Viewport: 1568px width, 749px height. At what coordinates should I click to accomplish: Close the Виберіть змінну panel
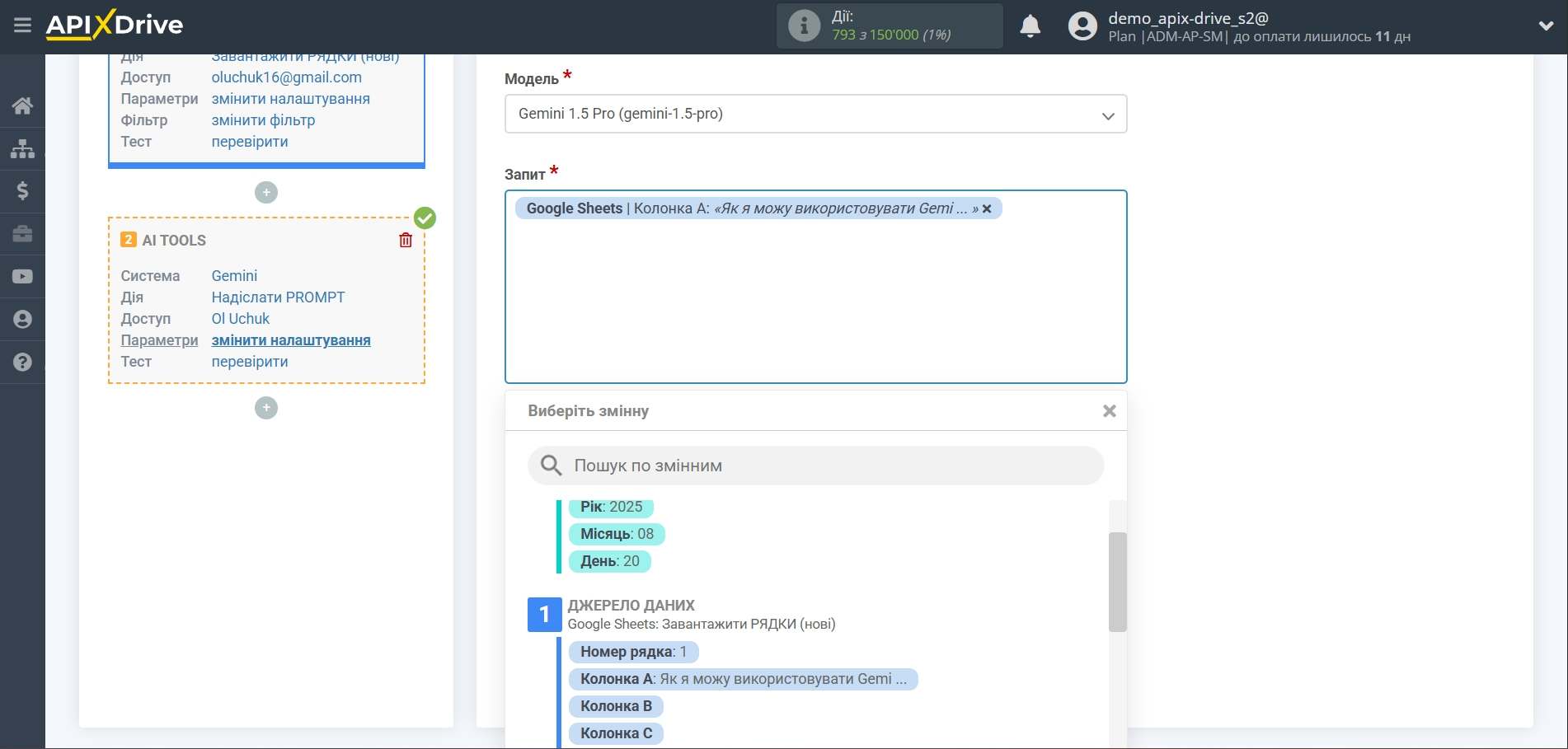(x=1110, y=411)
